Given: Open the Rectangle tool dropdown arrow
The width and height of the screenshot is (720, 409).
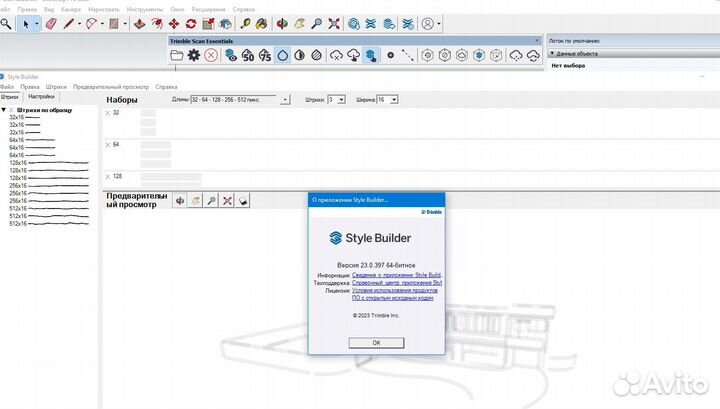Looking at the screenshot, I should (x=124, y=24).
